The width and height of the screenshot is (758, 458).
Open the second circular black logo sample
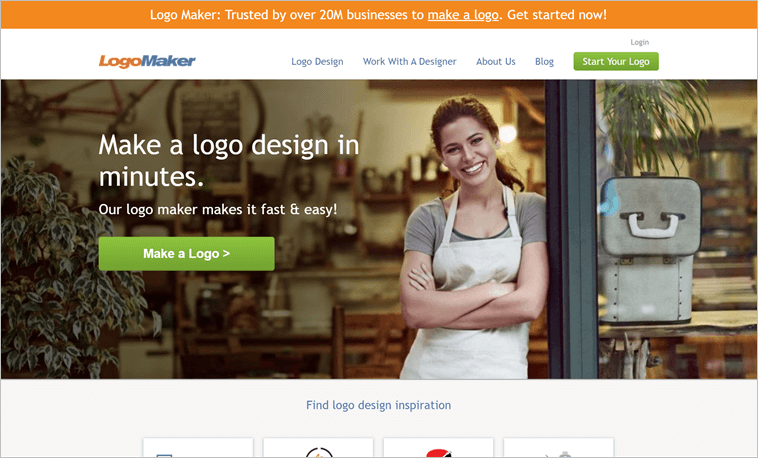tap(318, 449)
